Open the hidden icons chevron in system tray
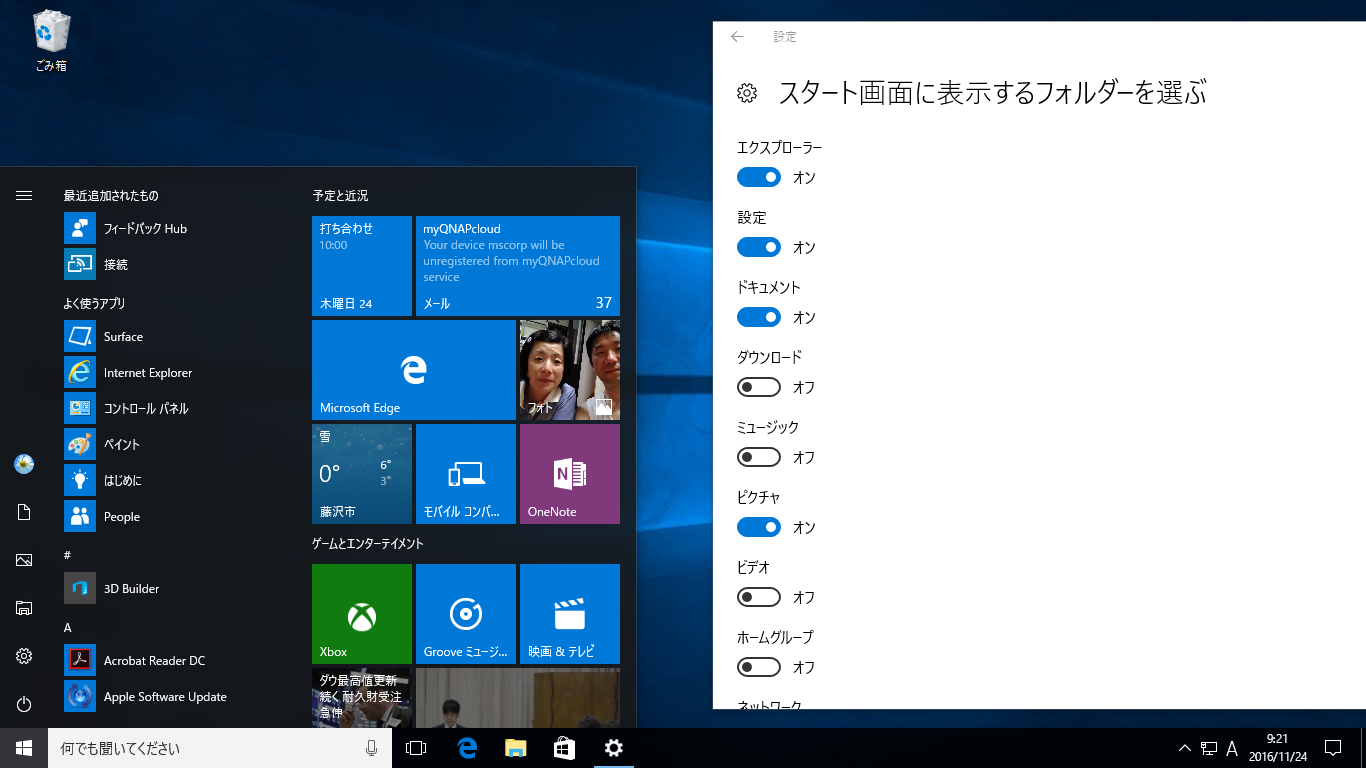 click(1183, 747)
